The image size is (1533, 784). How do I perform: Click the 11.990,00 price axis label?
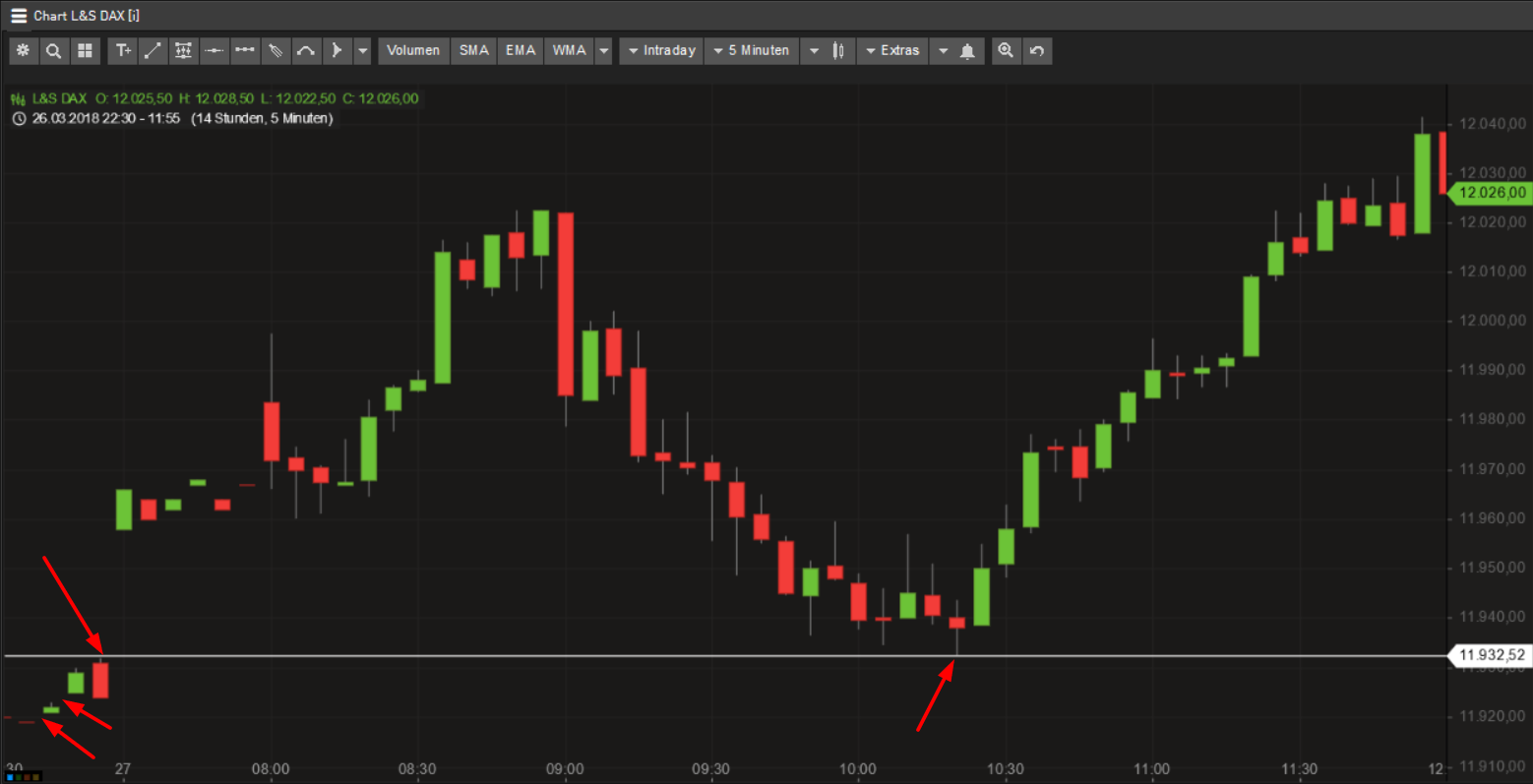click(x=1493, y=370)
